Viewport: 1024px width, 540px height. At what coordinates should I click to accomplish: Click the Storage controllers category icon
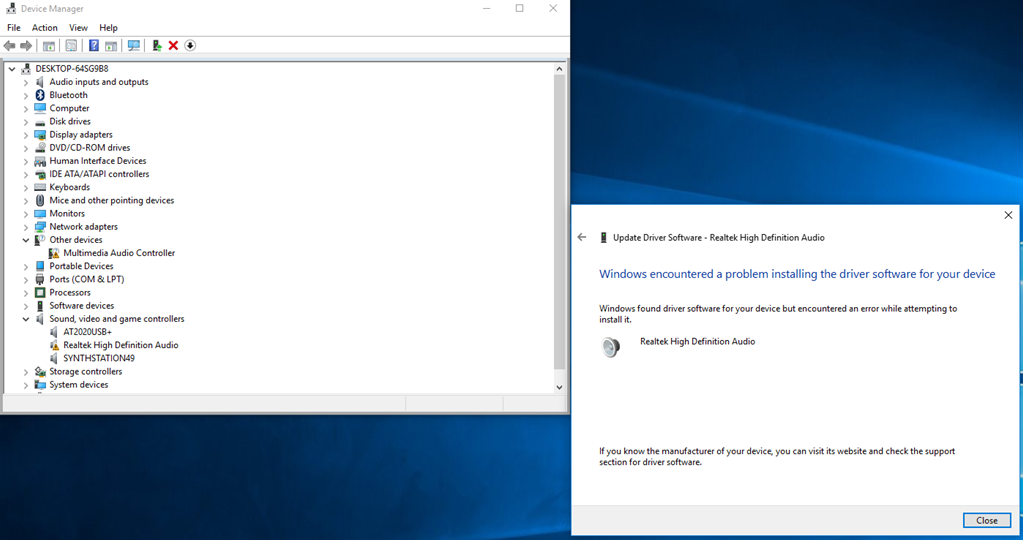click(40, 372)
